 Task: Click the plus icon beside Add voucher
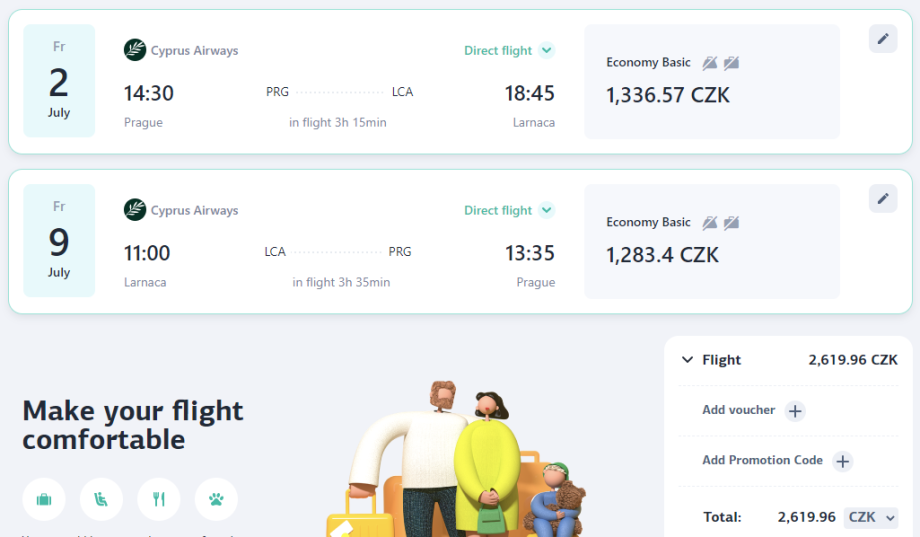pyautogui.click(x=795, y=411)
